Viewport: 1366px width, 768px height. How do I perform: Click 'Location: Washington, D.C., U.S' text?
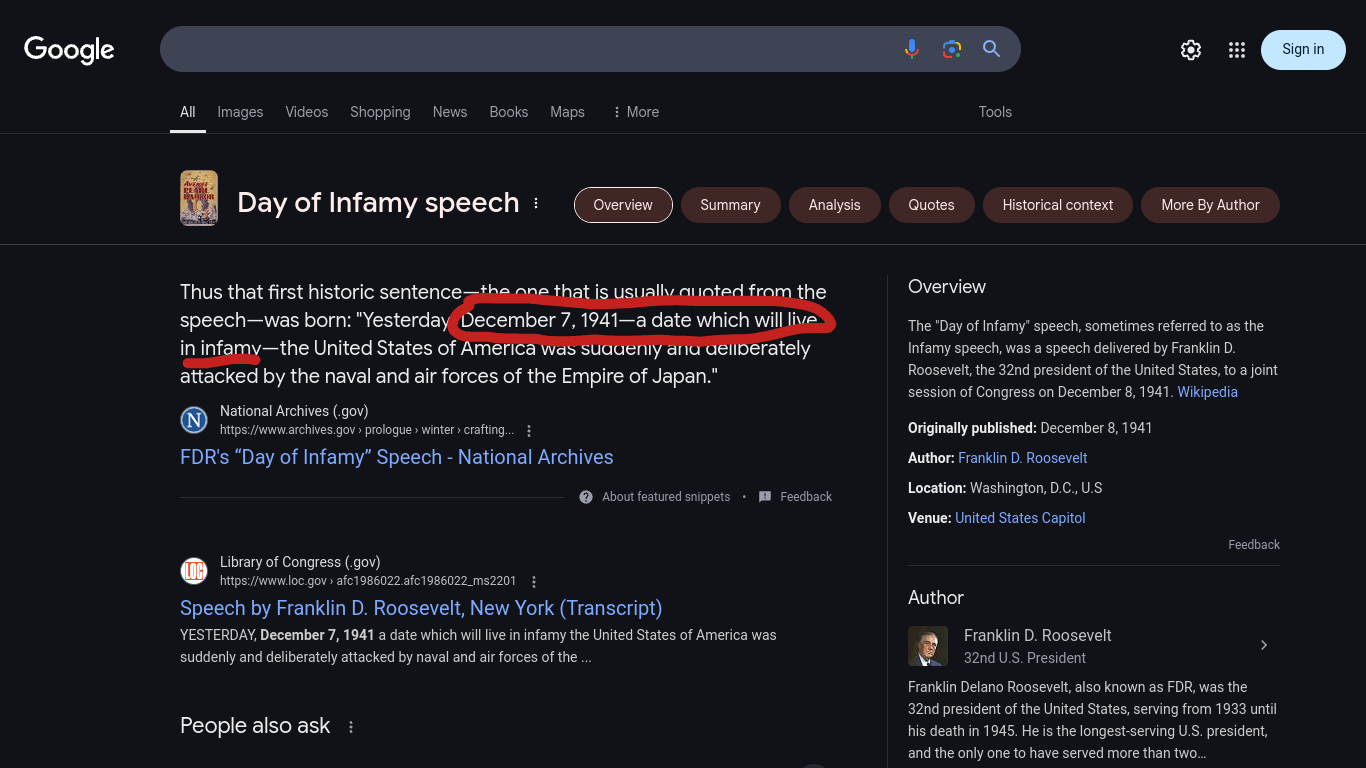coord(1005,488)
